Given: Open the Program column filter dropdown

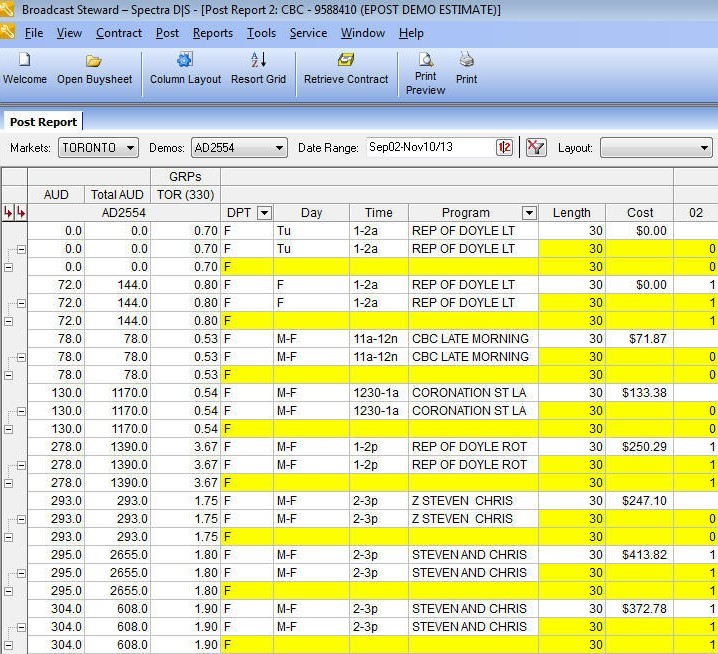Looking at the screenshot, I should tap(529, 213).
